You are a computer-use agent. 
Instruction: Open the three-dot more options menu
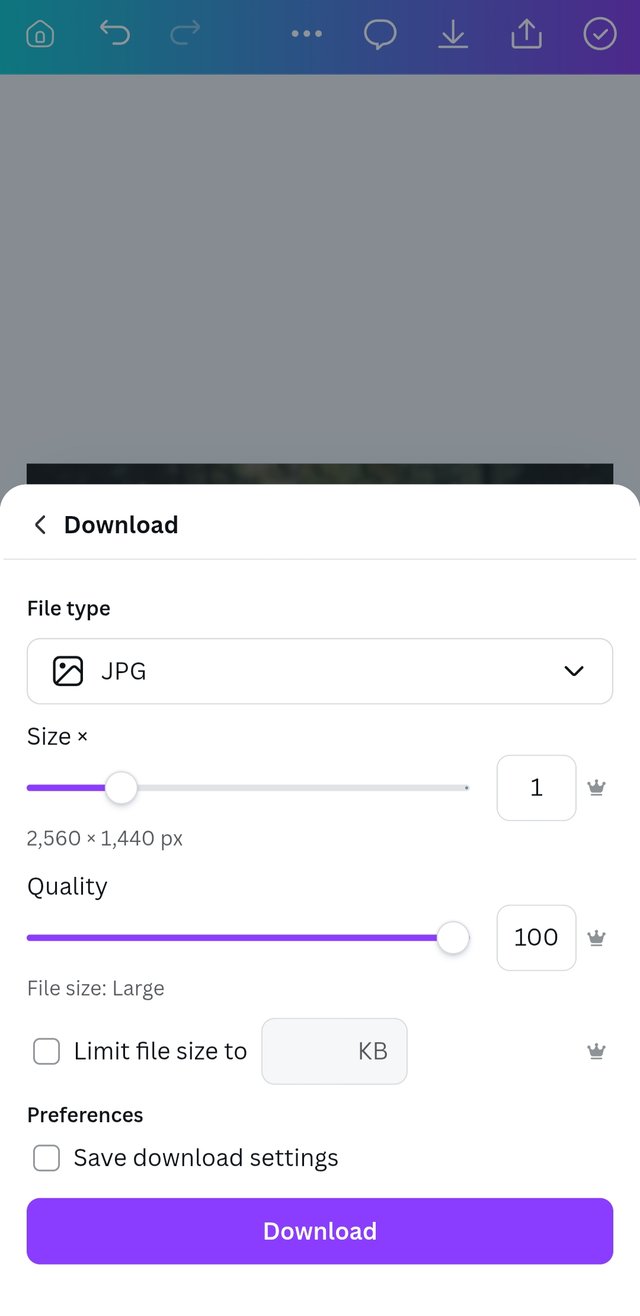(306, 34)
